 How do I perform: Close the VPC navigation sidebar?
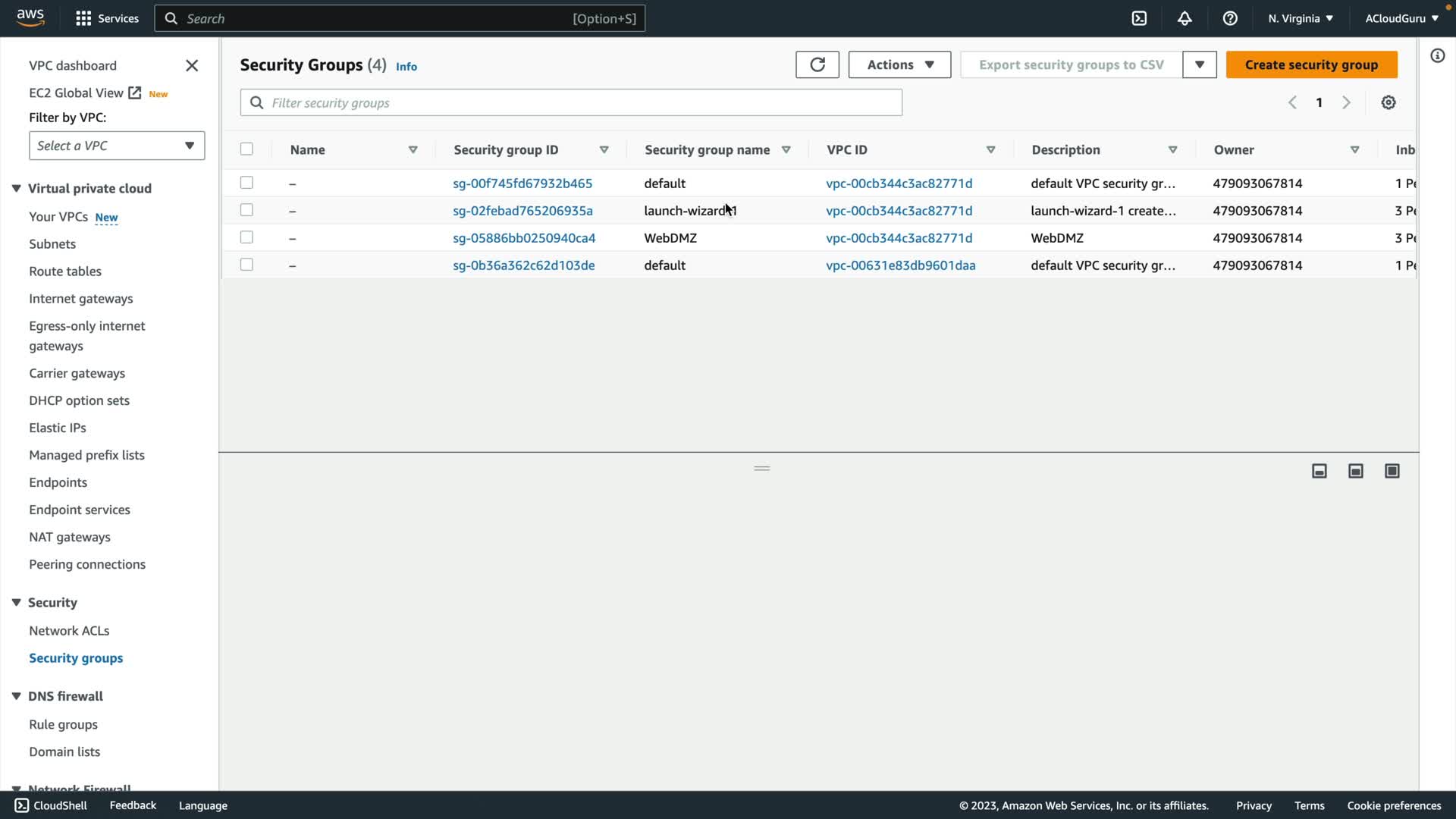(192, 66)
